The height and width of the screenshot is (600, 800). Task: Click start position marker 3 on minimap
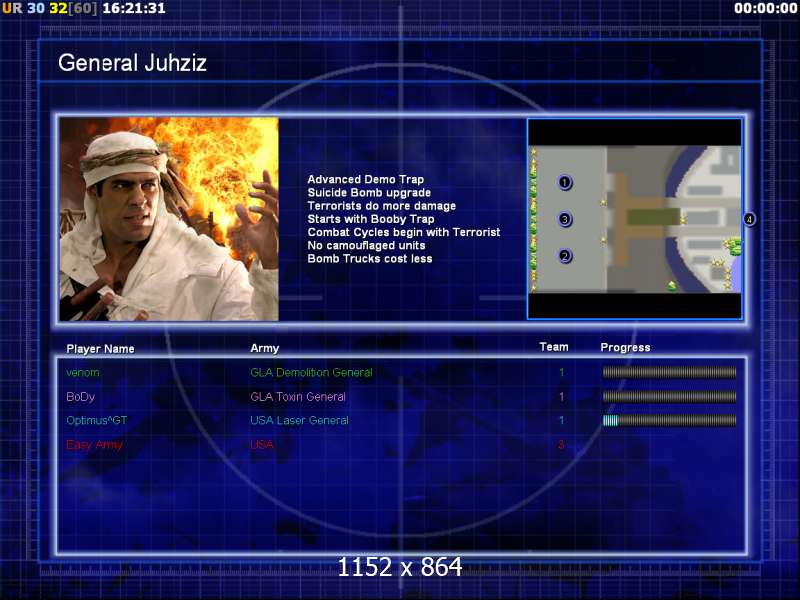click(x=564, y=219)
